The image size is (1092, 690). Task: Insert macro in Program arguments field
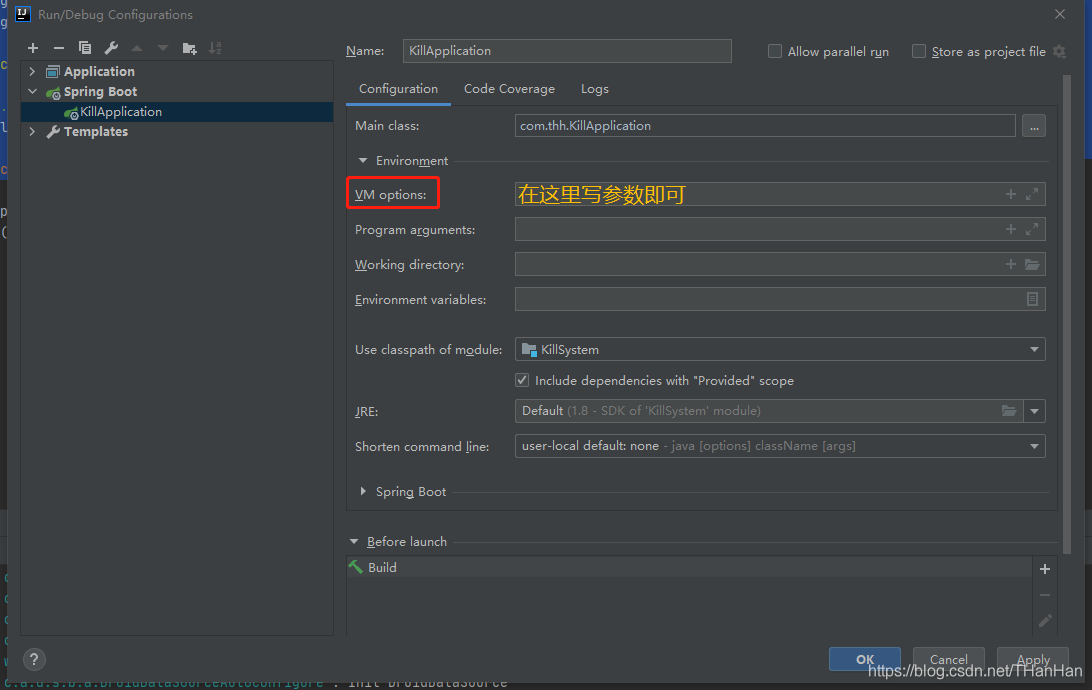(x=1011, y=229)
